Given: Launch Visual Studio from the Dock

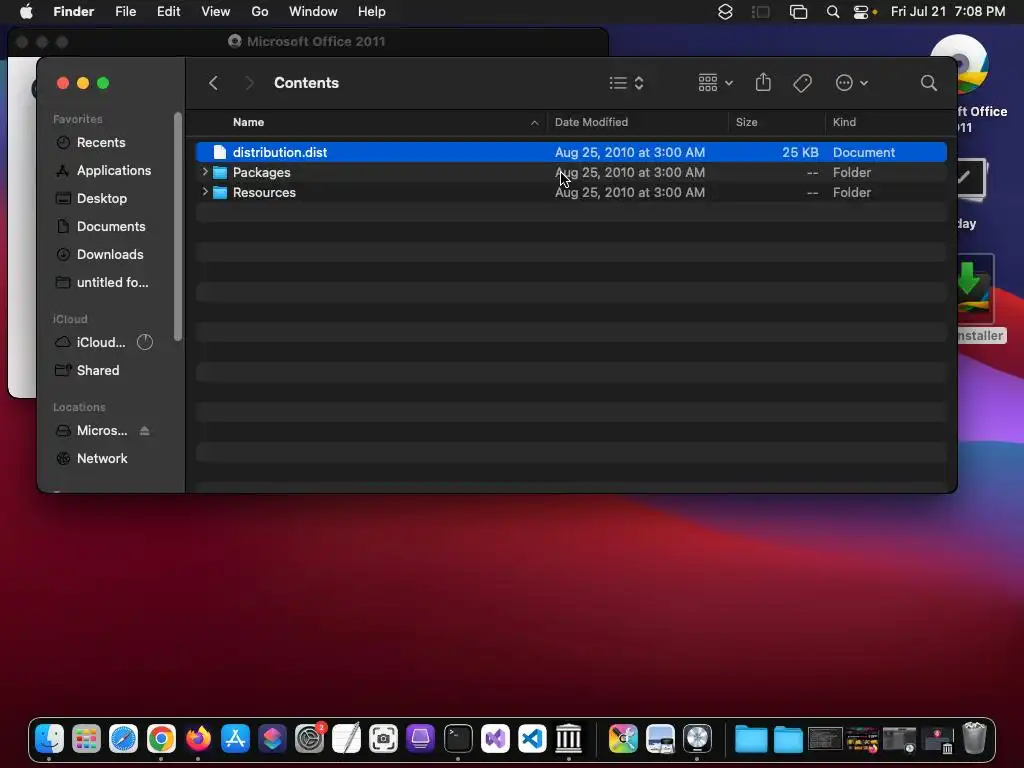Looking at the screenshot, I should [x=495, y=739].
